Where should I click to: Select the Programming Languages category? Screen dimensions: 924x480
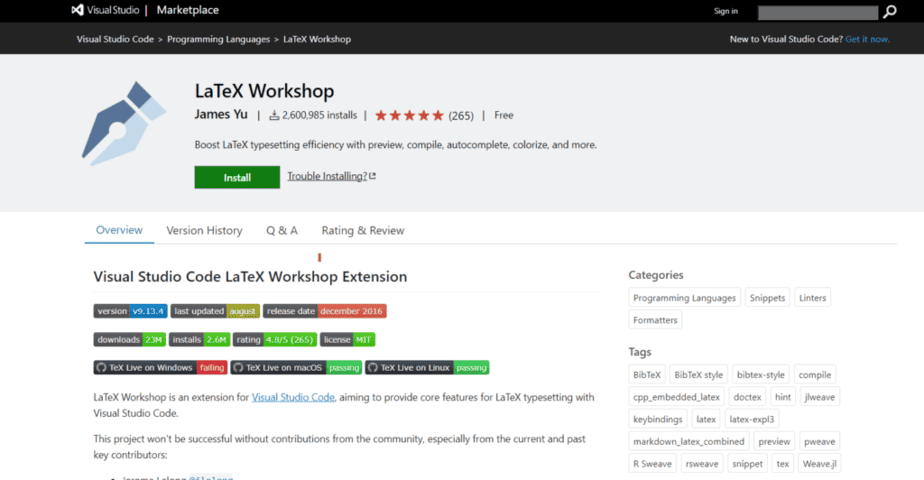tap(684, 298)
